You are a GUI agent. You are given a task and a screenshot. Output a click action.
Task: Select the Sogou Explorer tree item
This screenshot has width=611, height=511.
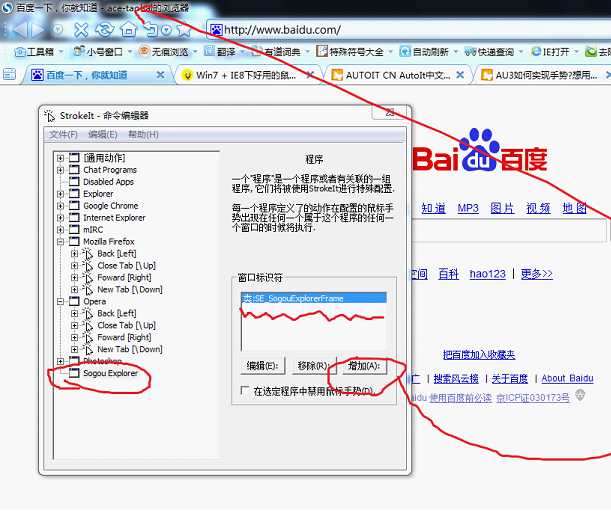[x=111, y=373]
